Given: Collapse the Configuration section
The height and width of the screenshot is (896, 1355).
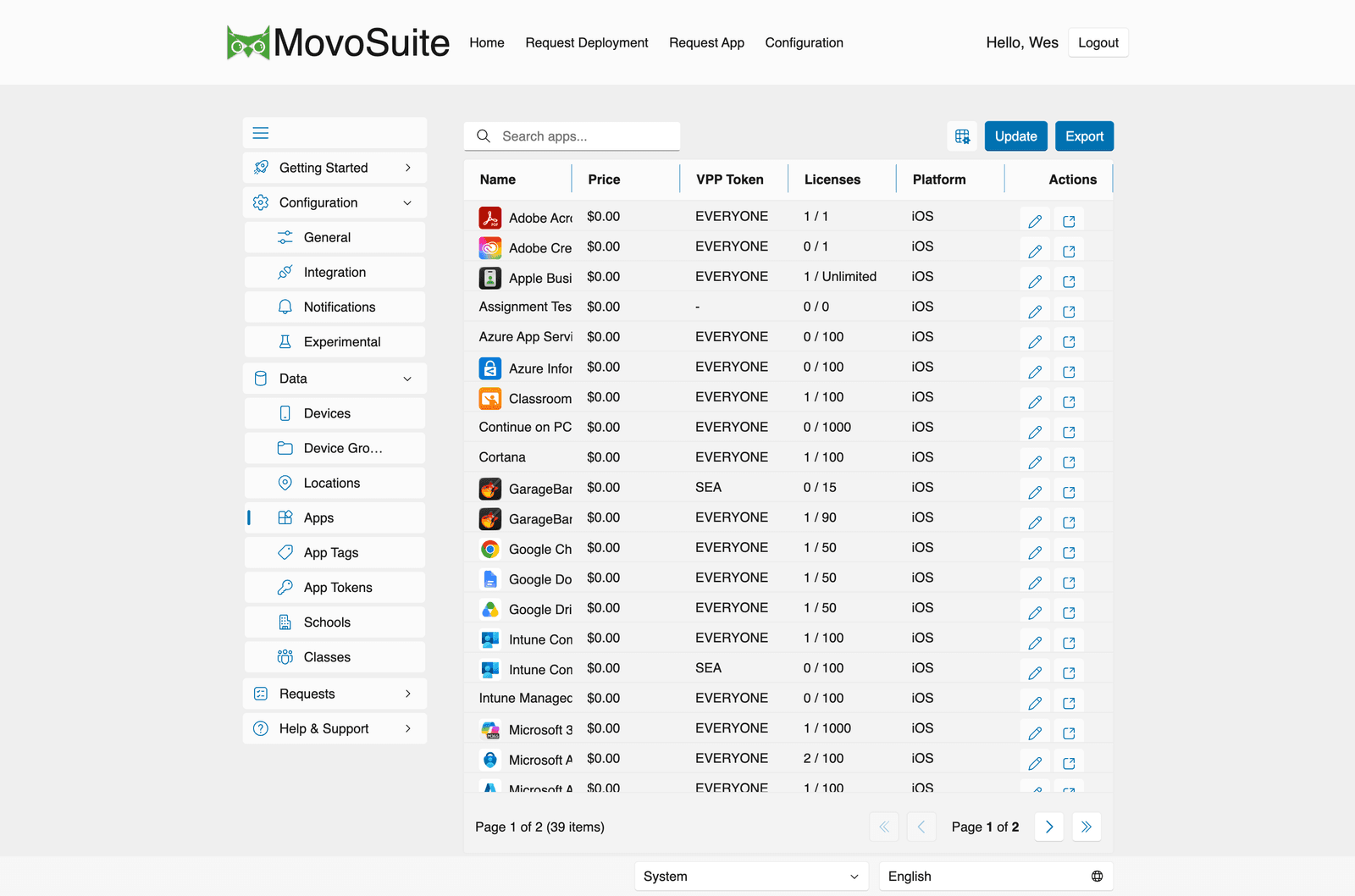Looking at the screenshot, I should click(335, 202).
